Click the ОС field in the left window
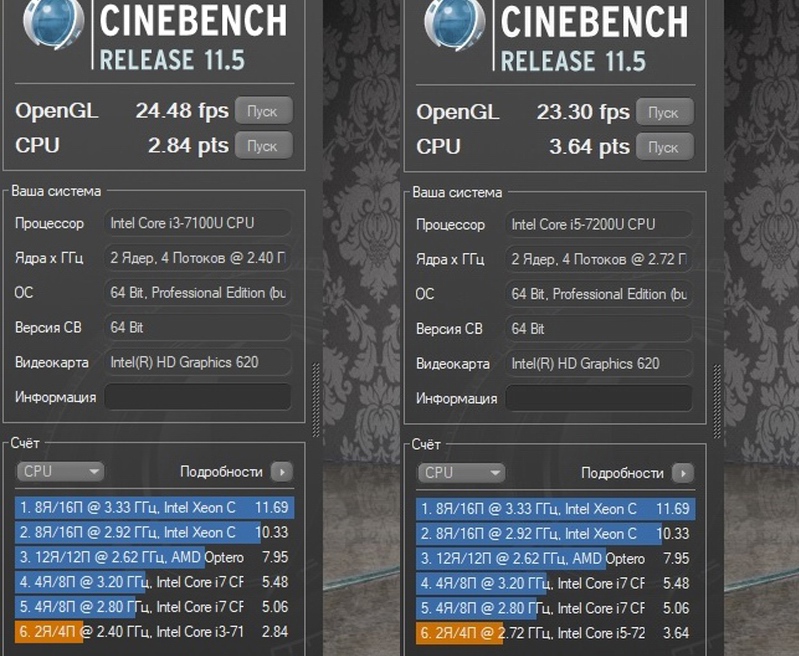799x656 pixels. [x=198, y=293]
